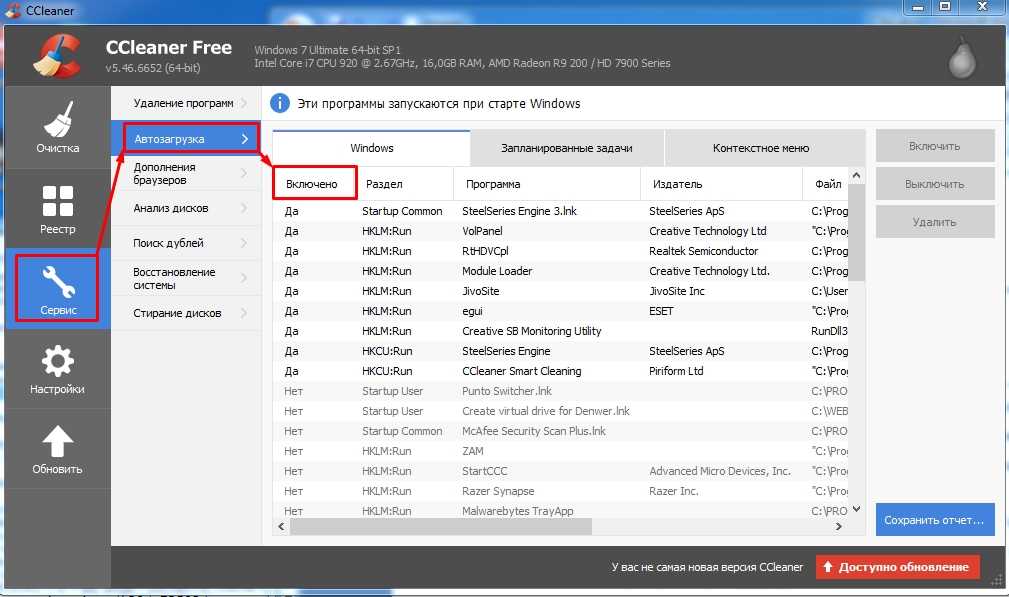Open the Реестр registry section icon
The height and width of the screenshot is (597, 1009).
tap(57, 201)
